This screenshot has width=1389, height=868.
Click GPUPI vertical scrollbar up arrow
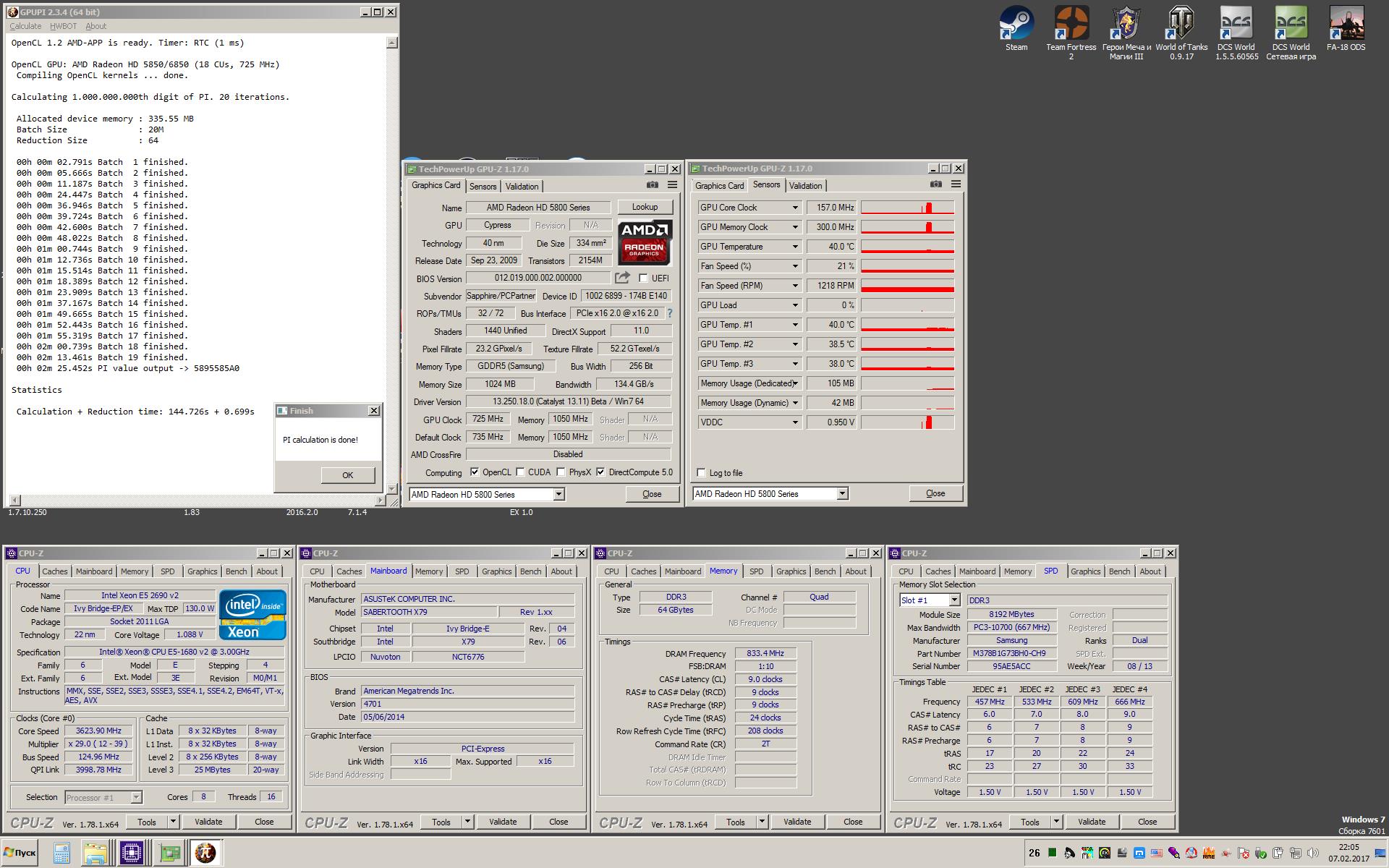point(392,43)
